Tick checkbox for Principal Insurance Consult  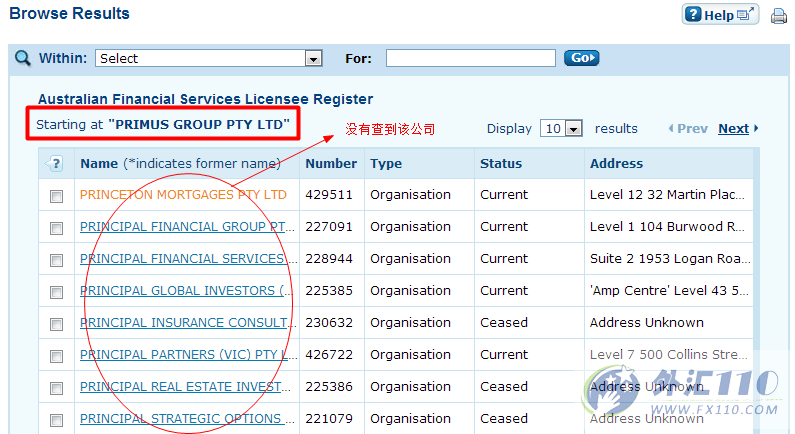(56, 324)
